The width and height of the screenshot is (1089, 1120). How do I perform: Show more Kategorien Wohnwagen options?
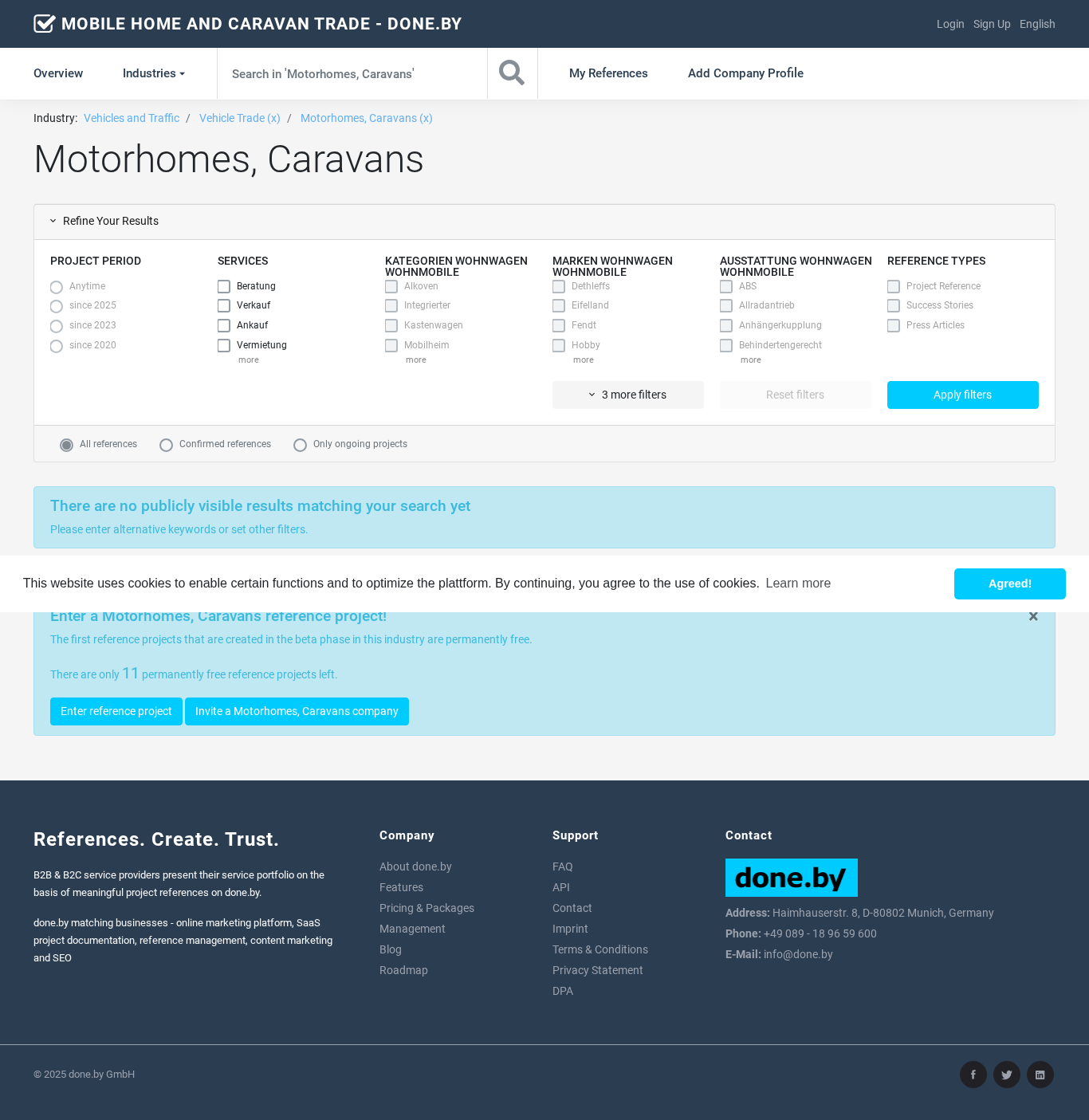tap(416, 360)
